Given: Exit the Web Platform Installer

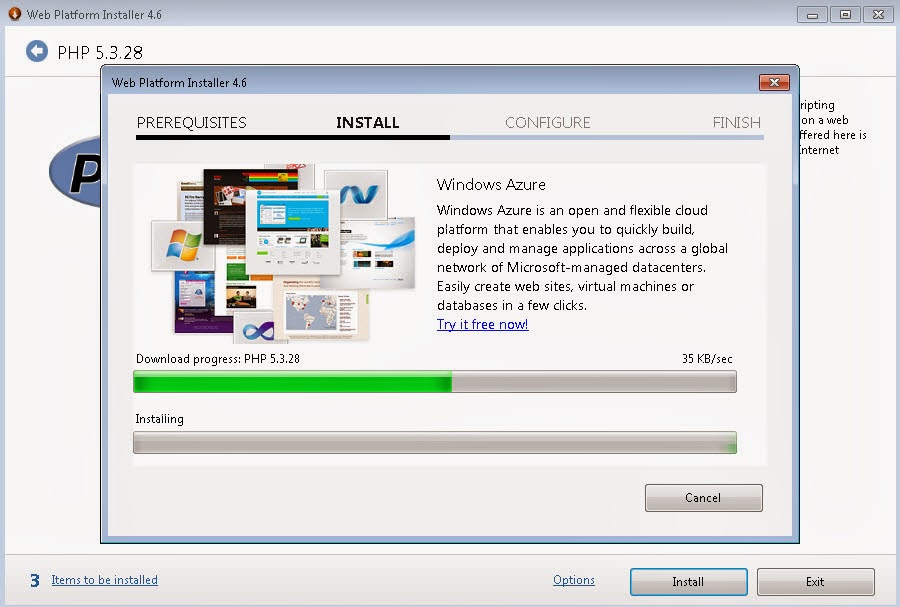Looking at the screenshot, I should pos(815,581).
